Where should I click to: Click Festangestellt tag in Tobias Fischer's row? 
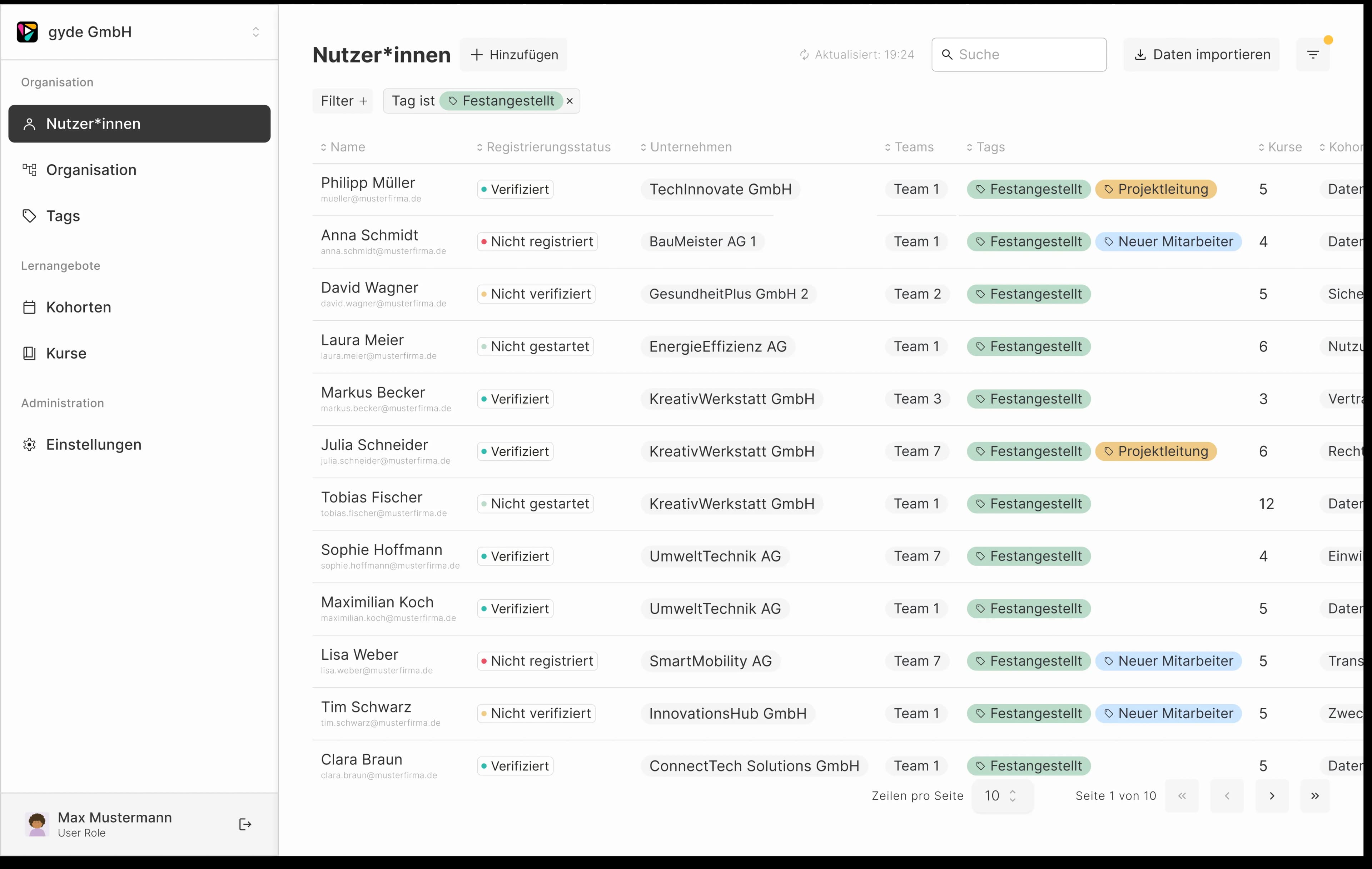[1029, 504]
